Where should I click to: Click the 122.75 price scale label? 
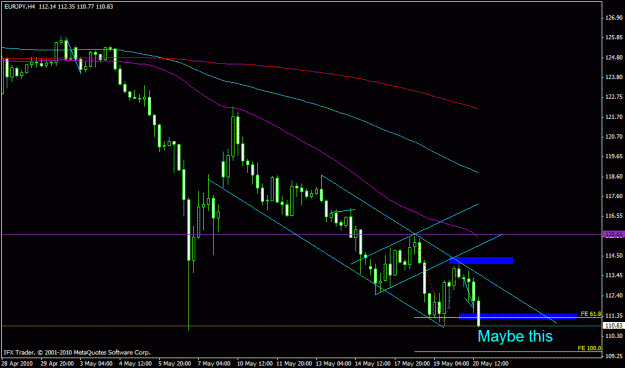[x=614, y=97]
